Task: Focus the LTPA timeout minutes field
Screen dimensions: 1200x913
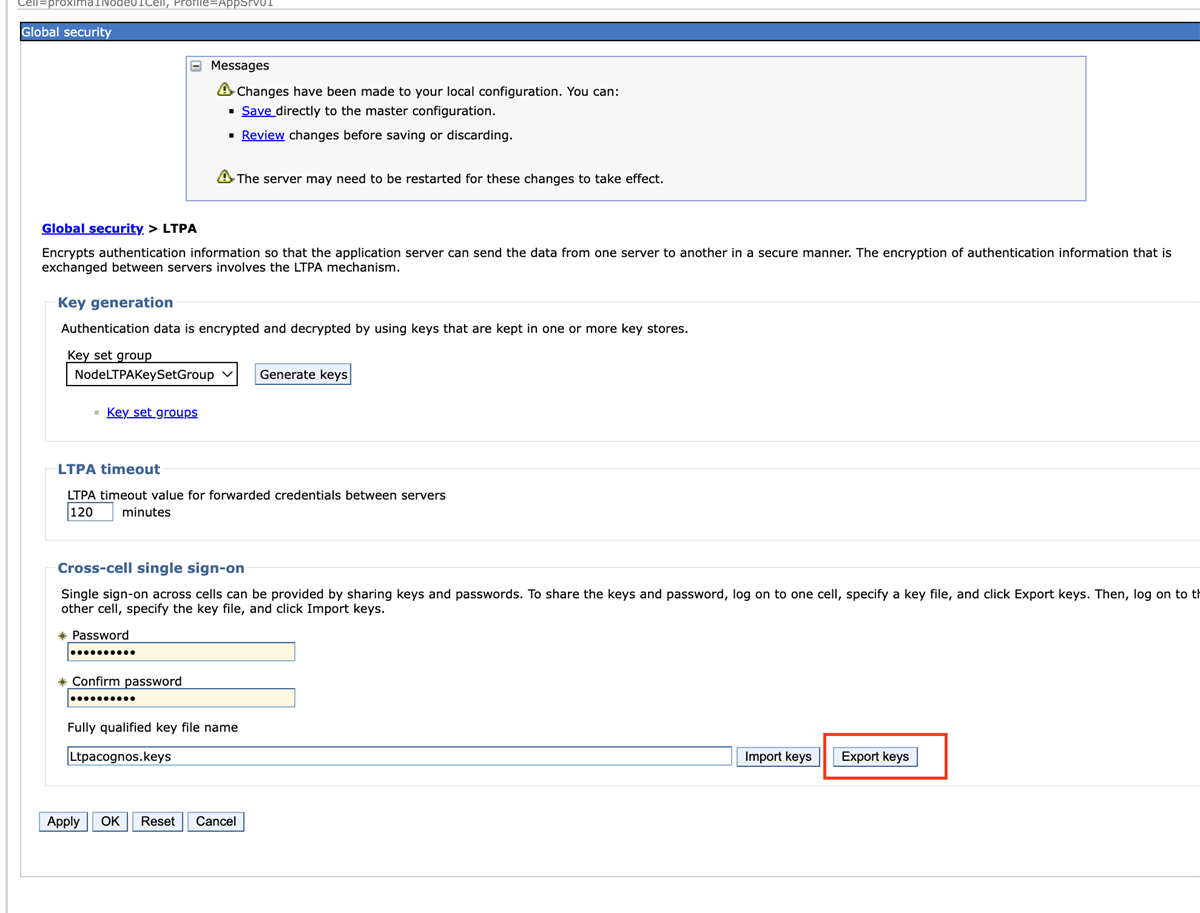Action: pyautogui.click(x=89, y=512)
